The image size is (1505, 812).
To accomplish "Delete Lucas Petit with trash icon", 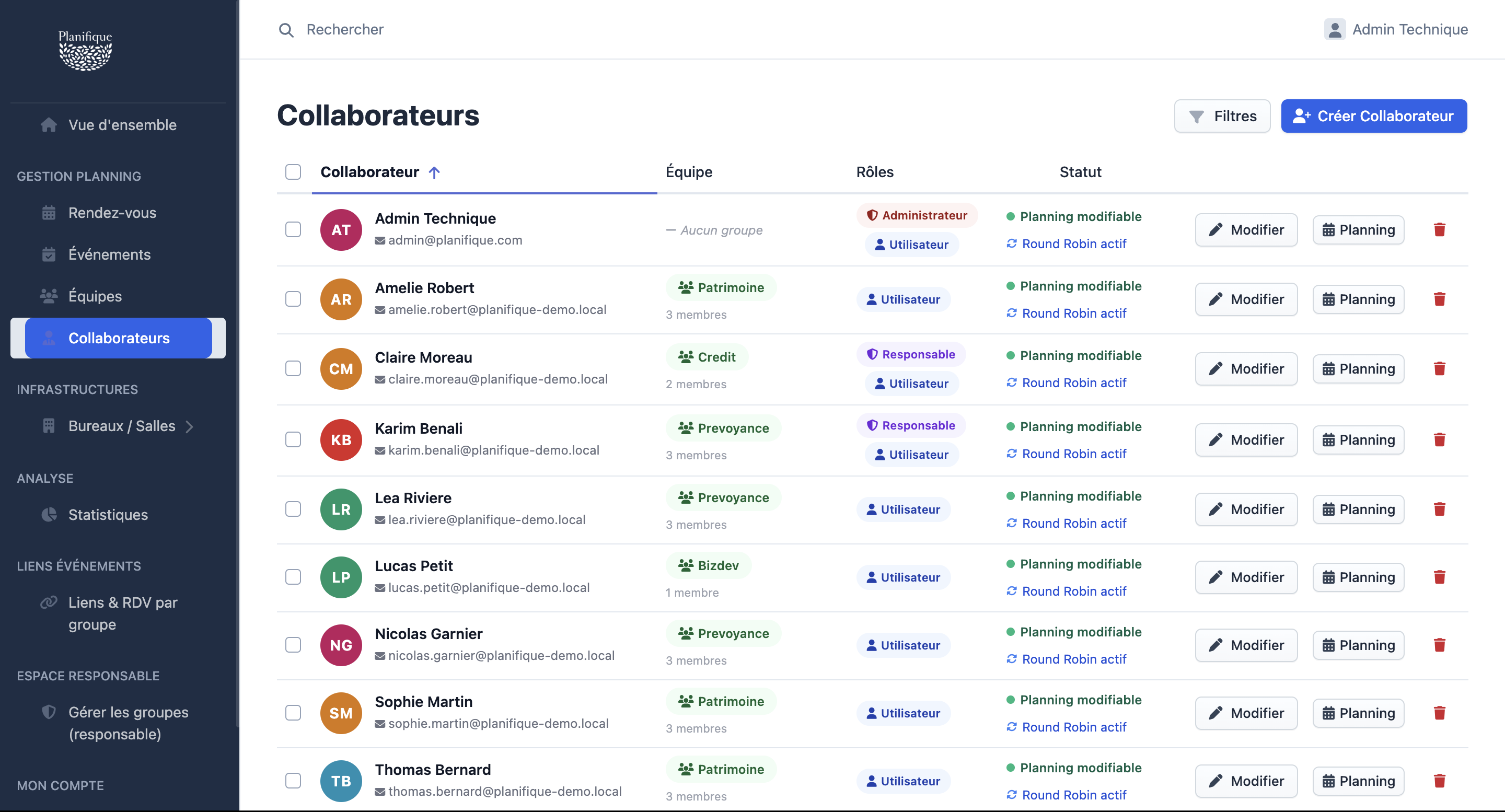I will (x=1439, y=577).
